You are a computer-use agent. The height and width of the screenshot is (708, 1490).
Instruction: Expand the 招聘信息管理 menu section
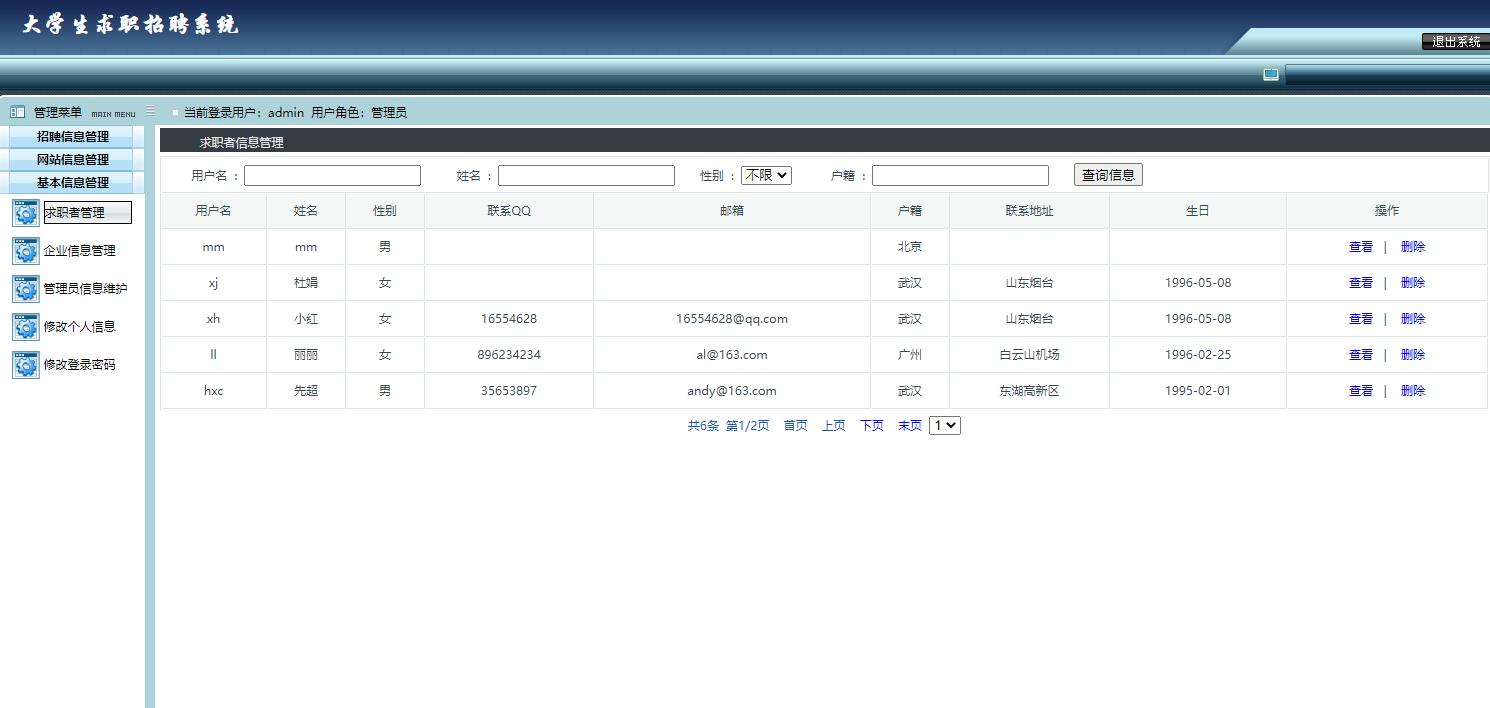(x=73, y=137)
